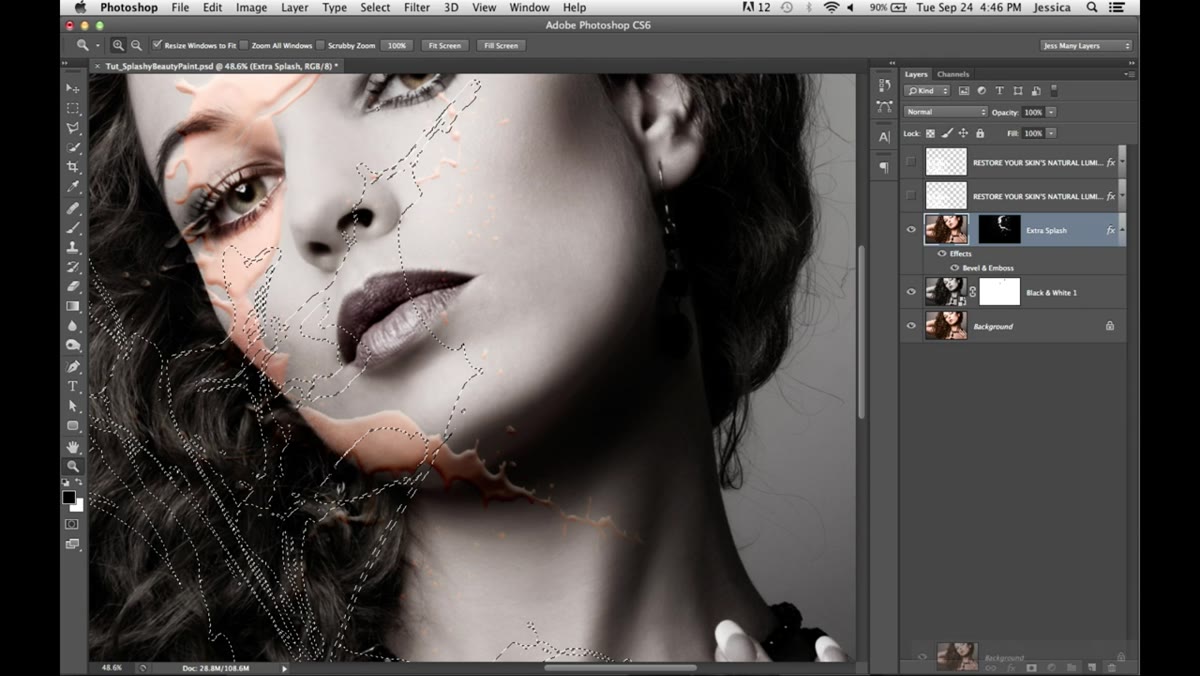Enable Zoom All Windows checkbox
Viewport: 1200px width, 676px height.
coord(245,45)
